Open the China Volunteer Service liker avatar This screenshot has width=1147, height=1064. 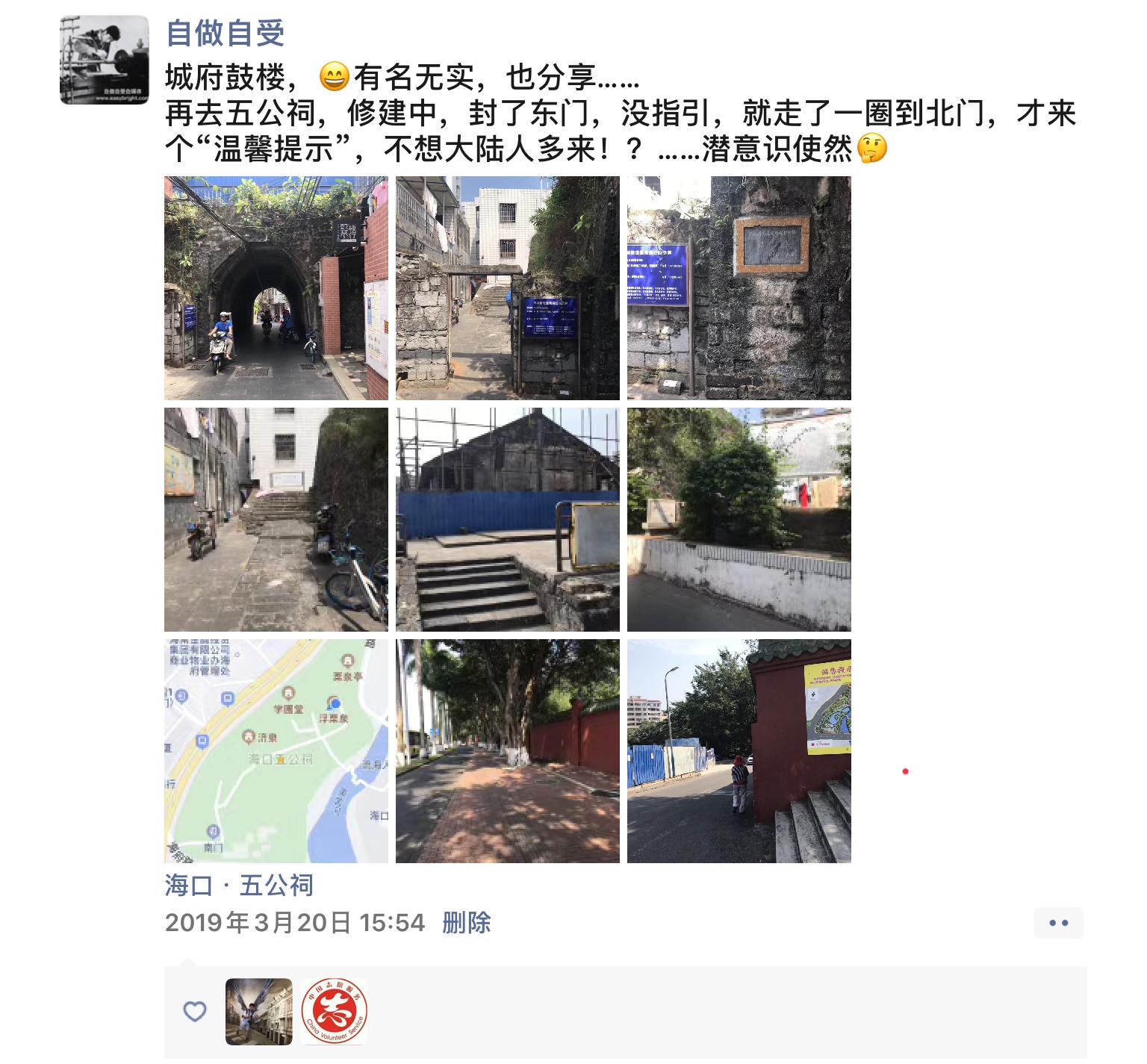pos(334,1012)
